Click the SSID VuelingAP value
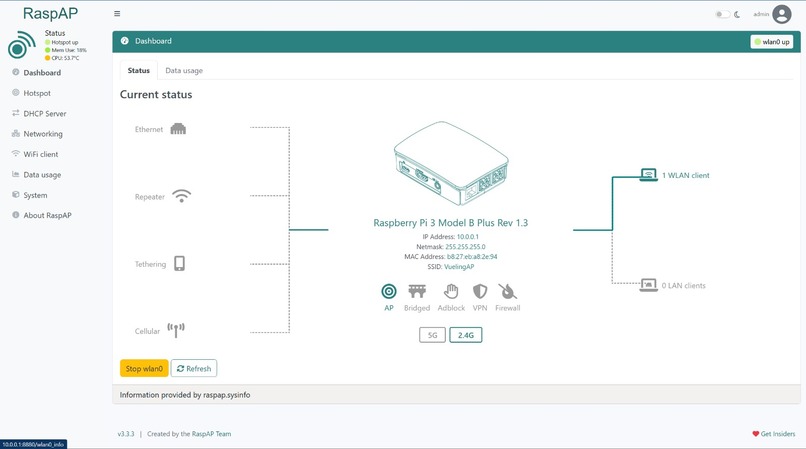Viewport: 806px width, 449px height. [459, 266]
